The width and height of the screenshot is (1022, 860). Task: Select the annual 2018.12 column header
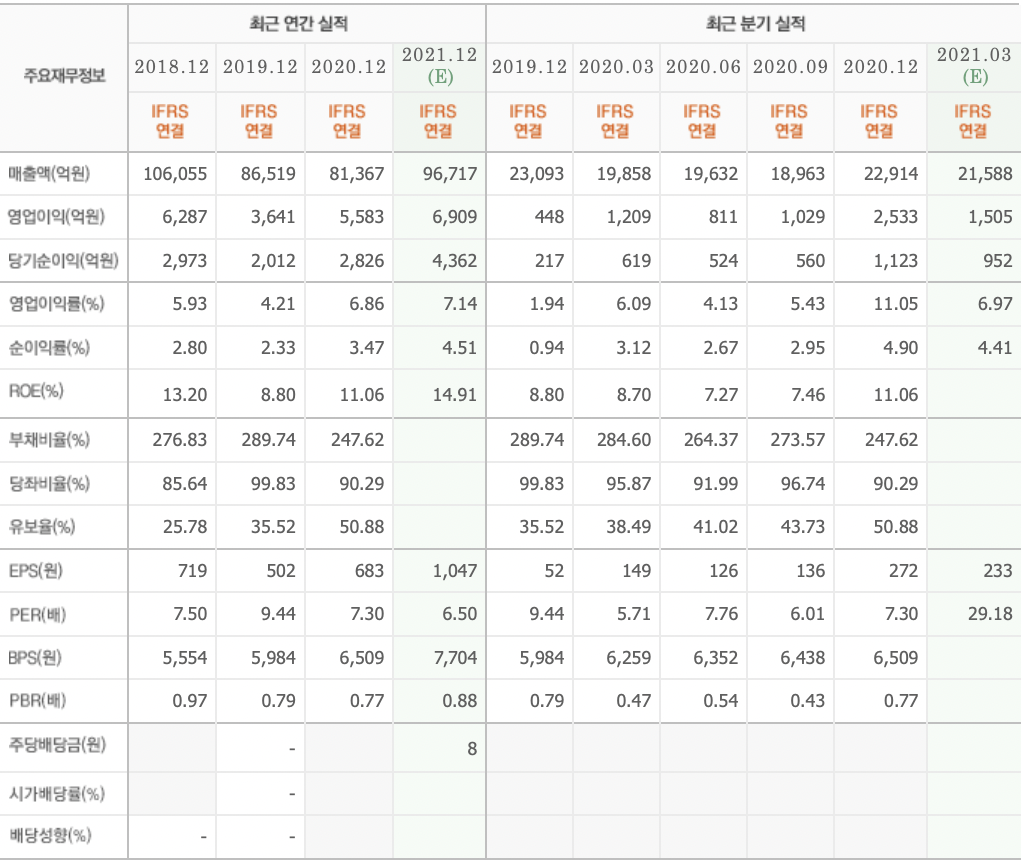[x=171, y=67]
